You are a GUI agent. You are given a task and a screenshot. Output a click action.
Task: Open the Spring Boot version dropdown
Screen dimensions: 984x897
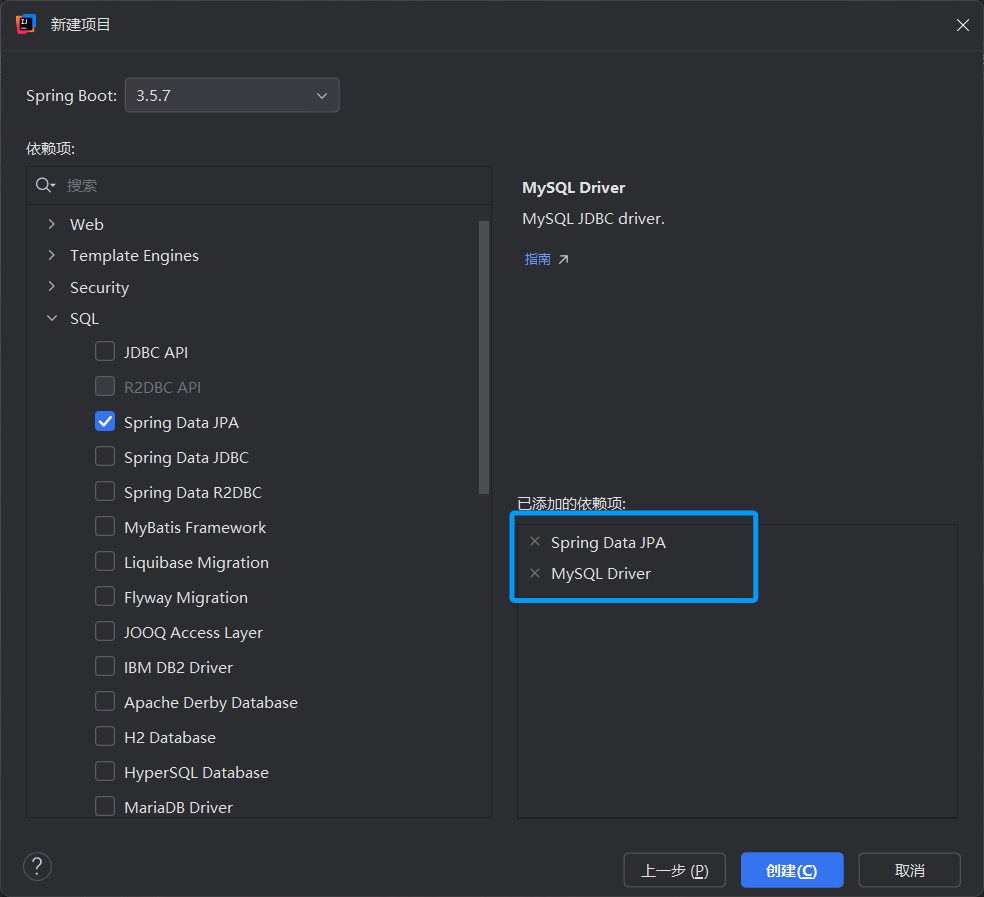(x=232, y=95)
